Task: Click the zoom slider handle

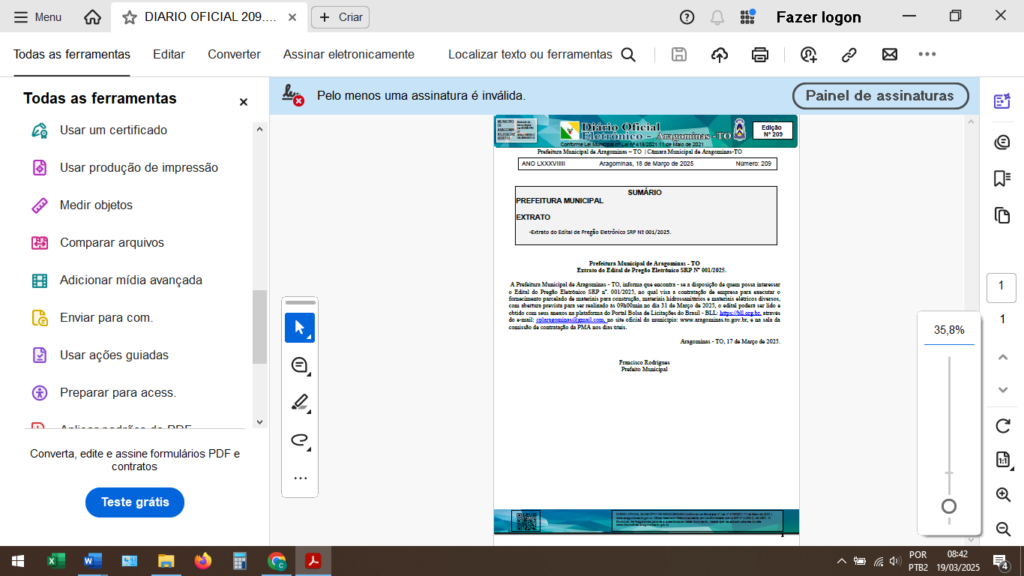Action: (949, 506)
